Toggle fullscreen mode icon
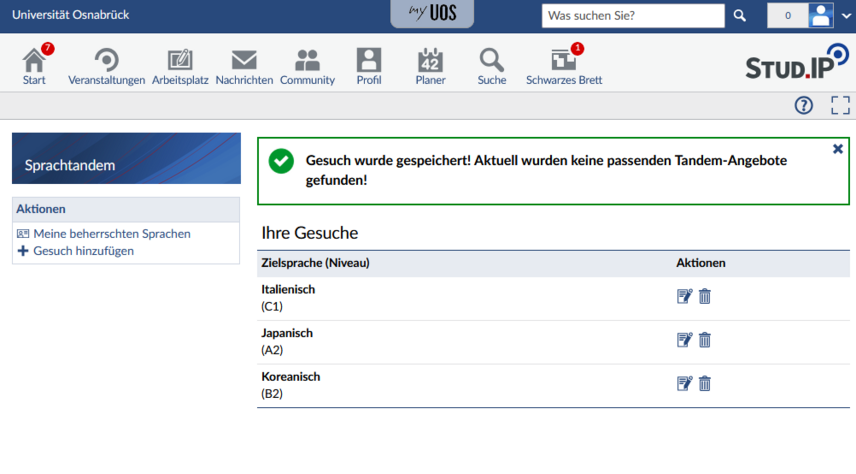 [840, 106]
